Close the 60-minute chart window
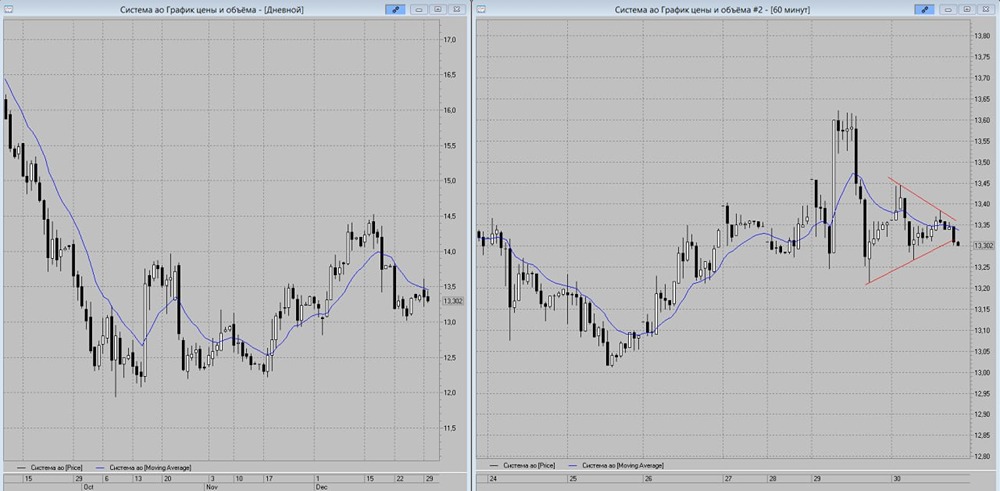 pyautogui.click(x=986, y=10)
